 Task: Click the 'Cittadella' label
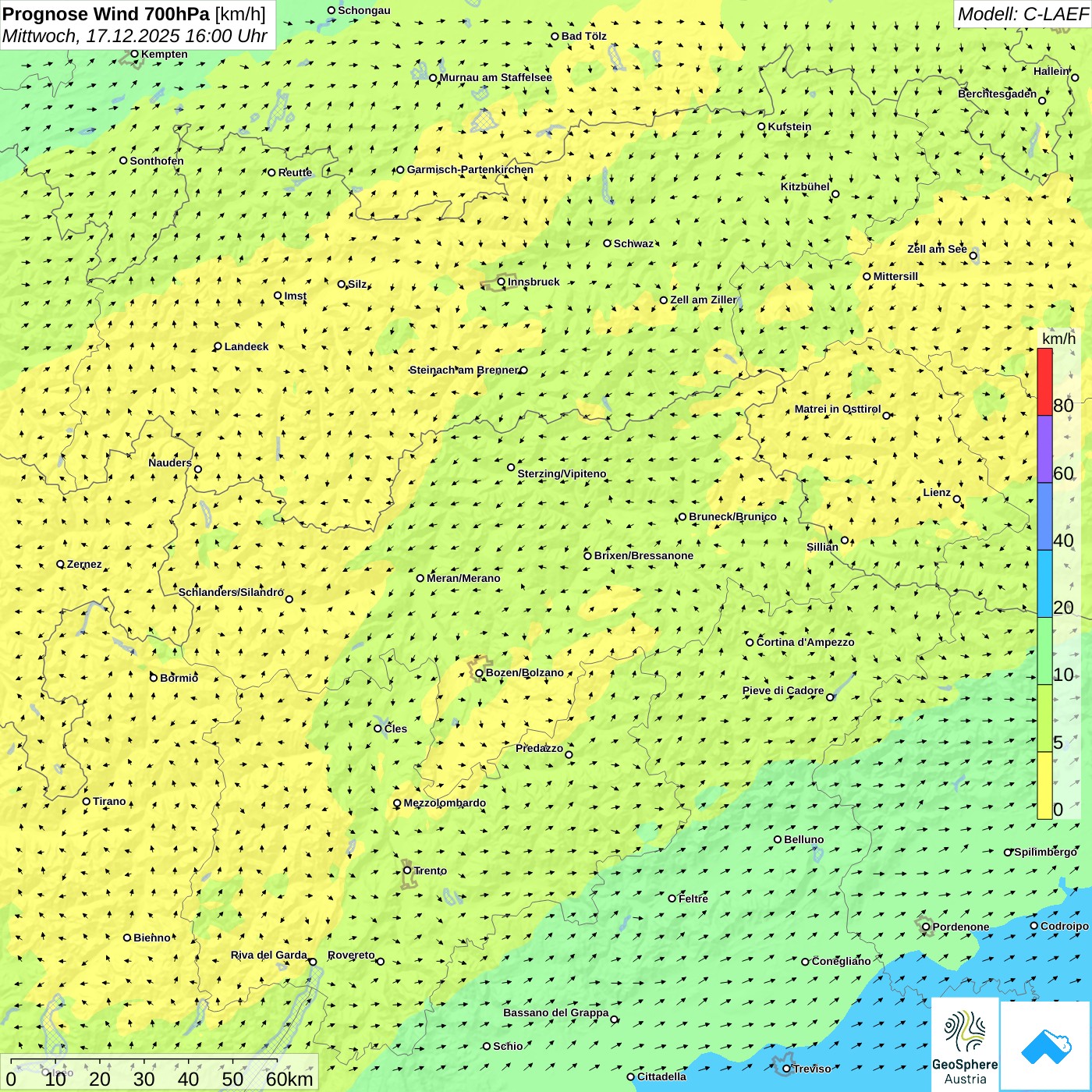coord(661,1076)
